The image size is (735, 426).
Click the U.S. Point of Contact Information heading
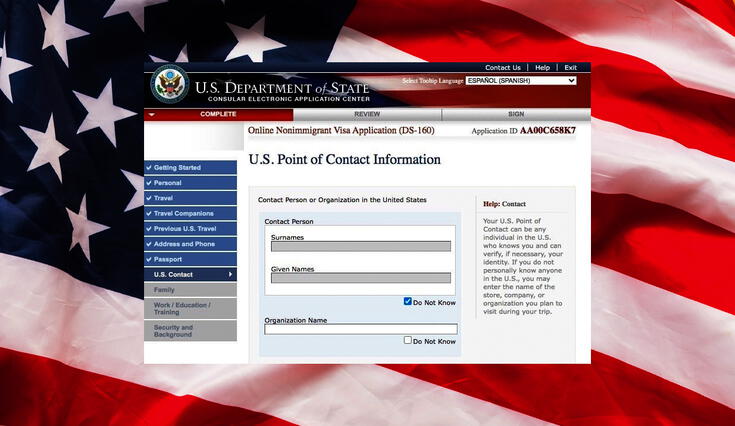(345, 159)
